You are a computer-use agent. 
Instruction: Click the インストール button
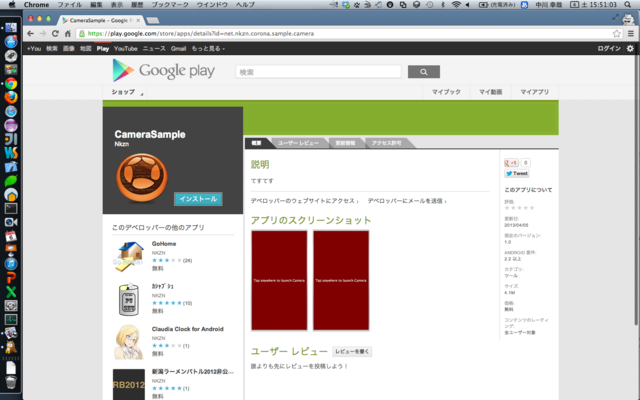198,199
